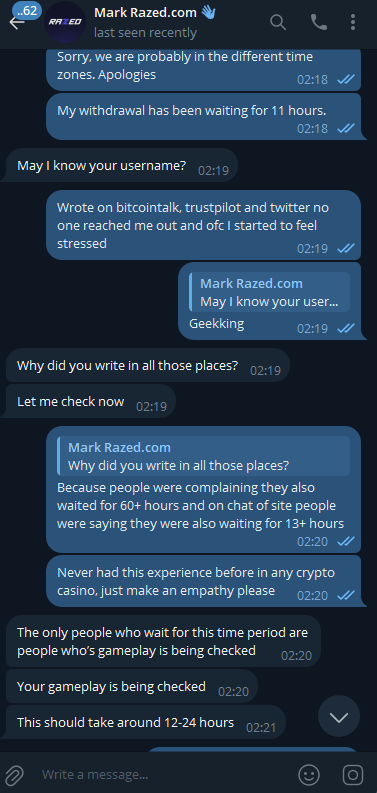
Task: Click 'last seen recently' status text
Action: click(145, 33)
